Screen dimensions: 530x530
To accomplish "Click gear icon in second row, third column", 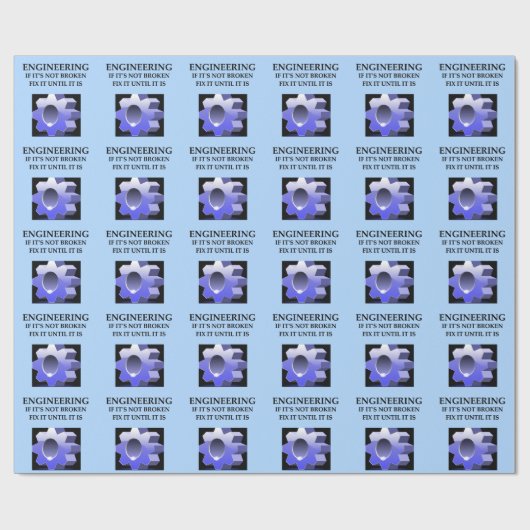I will (x=223, y=199).
